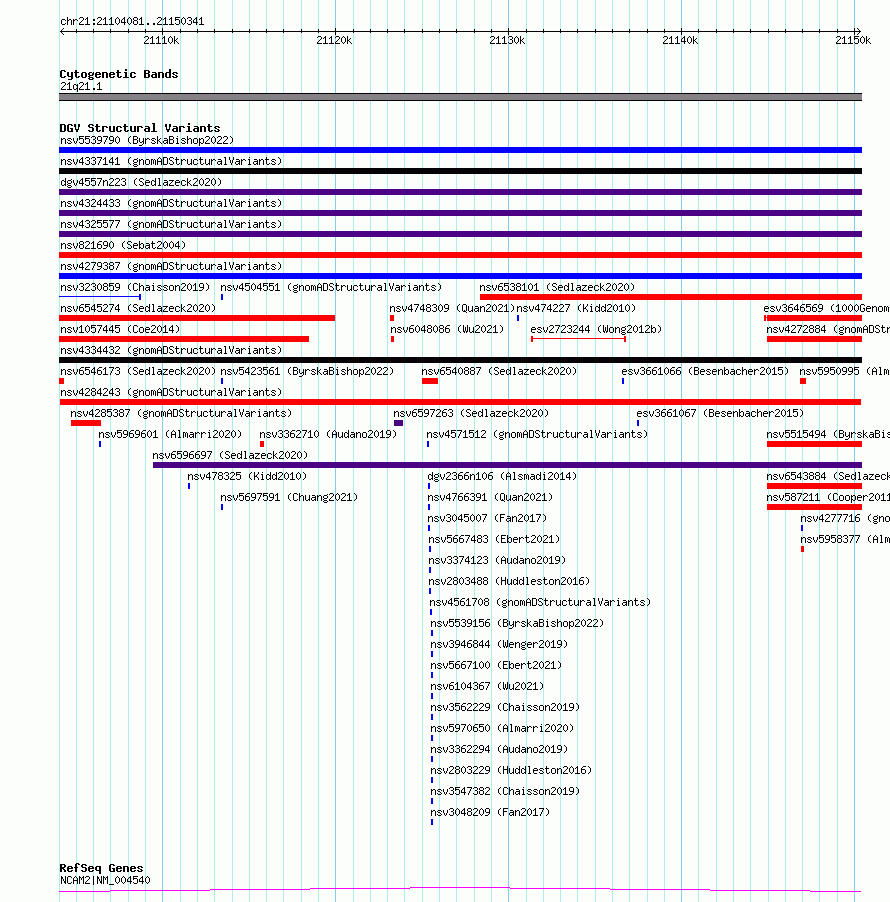Viewport: 890px width, 902px height.
Task: Open nsv6596697 (Sedlazeck2020) variant
Action: click(230, 456)
